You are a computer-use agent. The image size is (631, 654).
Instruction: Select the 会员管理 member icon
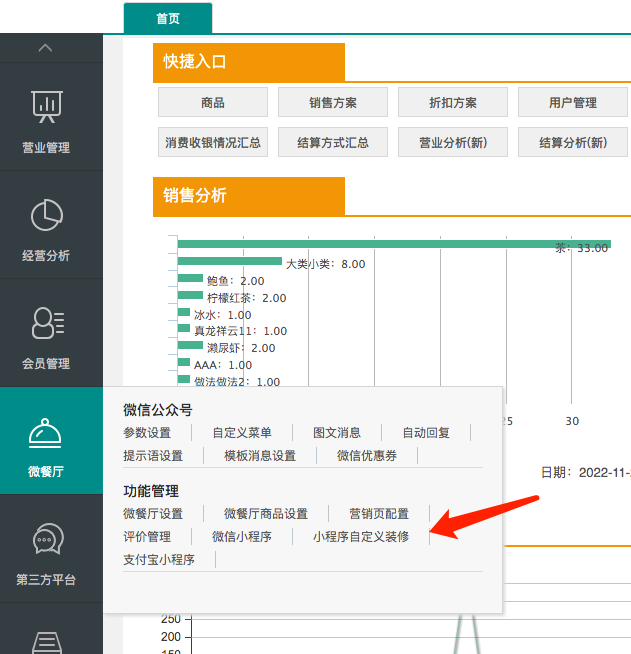[46, 322]
